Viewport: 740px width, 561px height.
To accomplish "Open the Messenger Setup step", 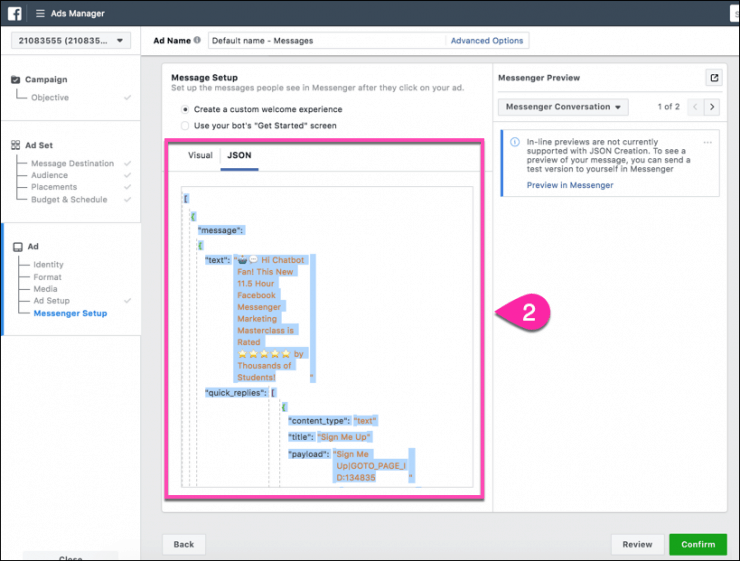I will click(70, 313).
